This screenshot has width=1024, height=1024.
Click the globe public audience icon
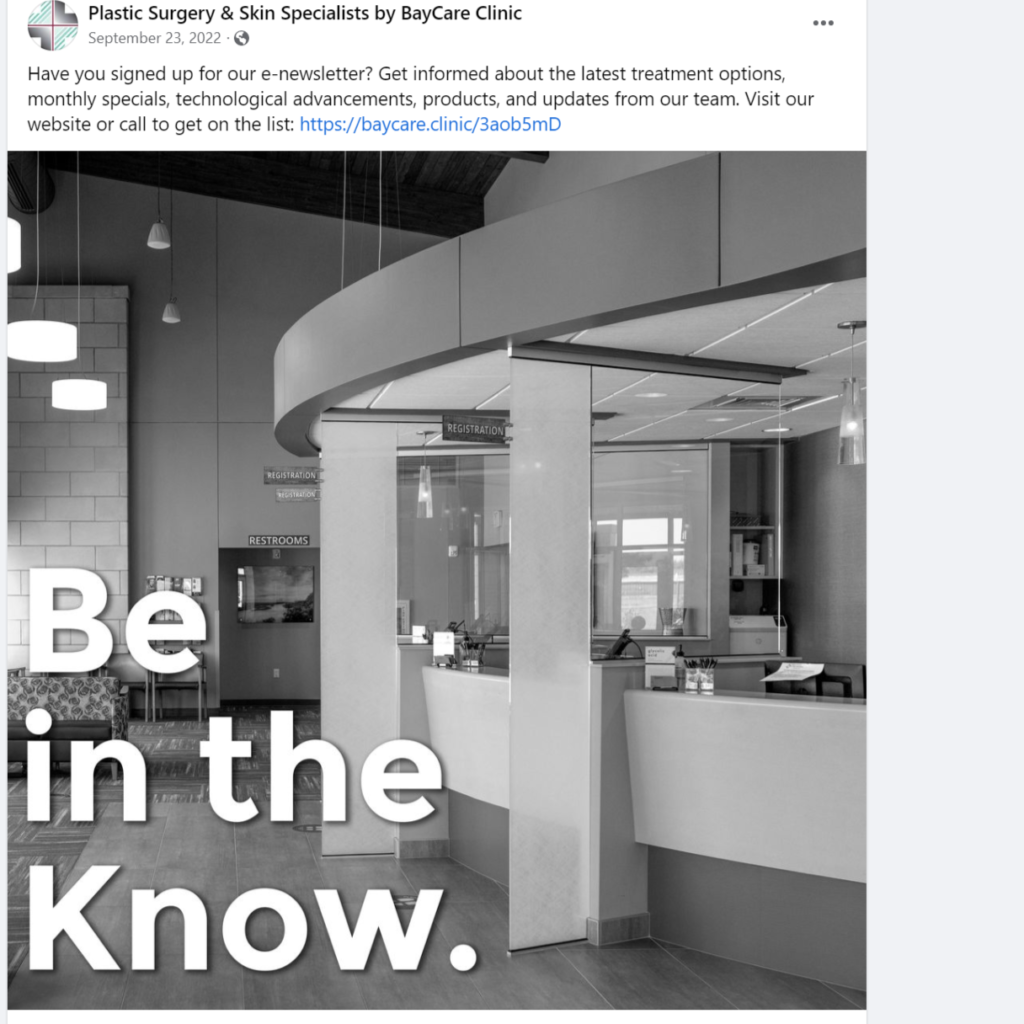click(242, 39)
